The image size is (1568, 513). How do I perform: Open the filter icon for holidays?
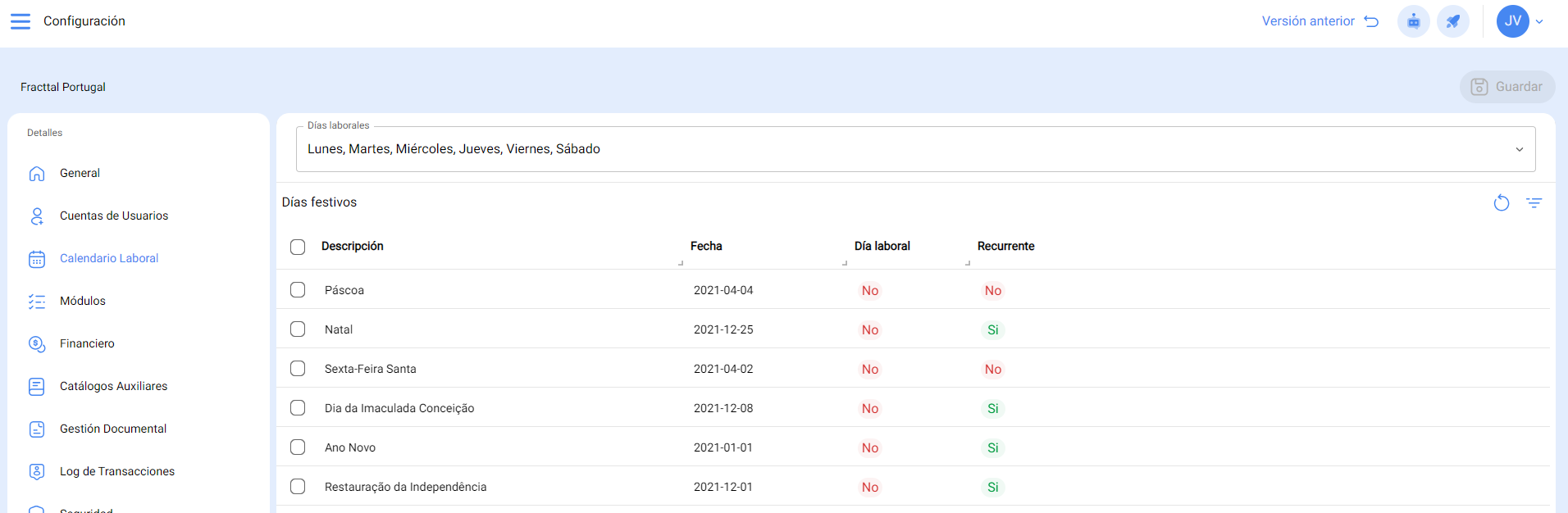[x=1534, y=203]
